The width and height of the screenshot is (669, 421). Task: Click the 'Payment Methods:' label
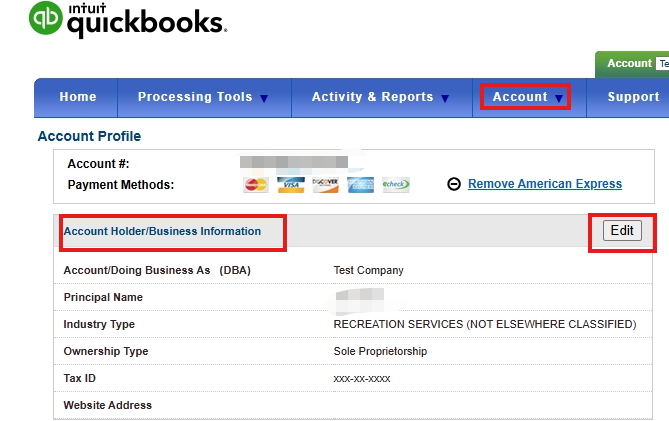click(121, 185)
